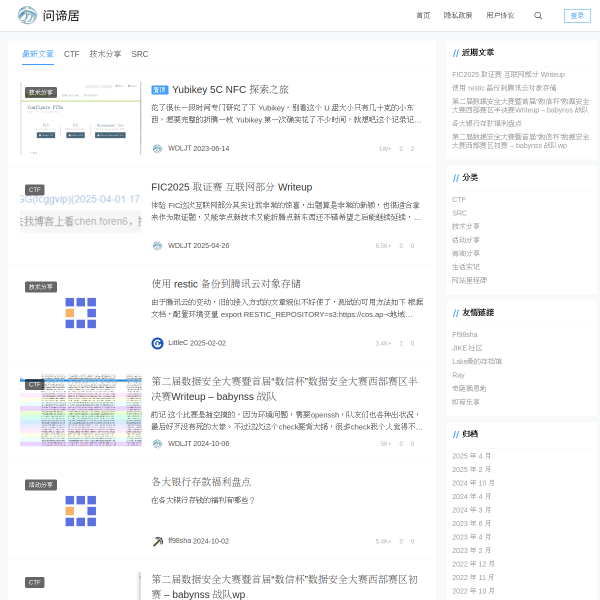Open 'FIC2025 取证赛 互联网部分 Writeup' article title
The width and height of the screenshot is (600, 600).
[x=231, y=186]
